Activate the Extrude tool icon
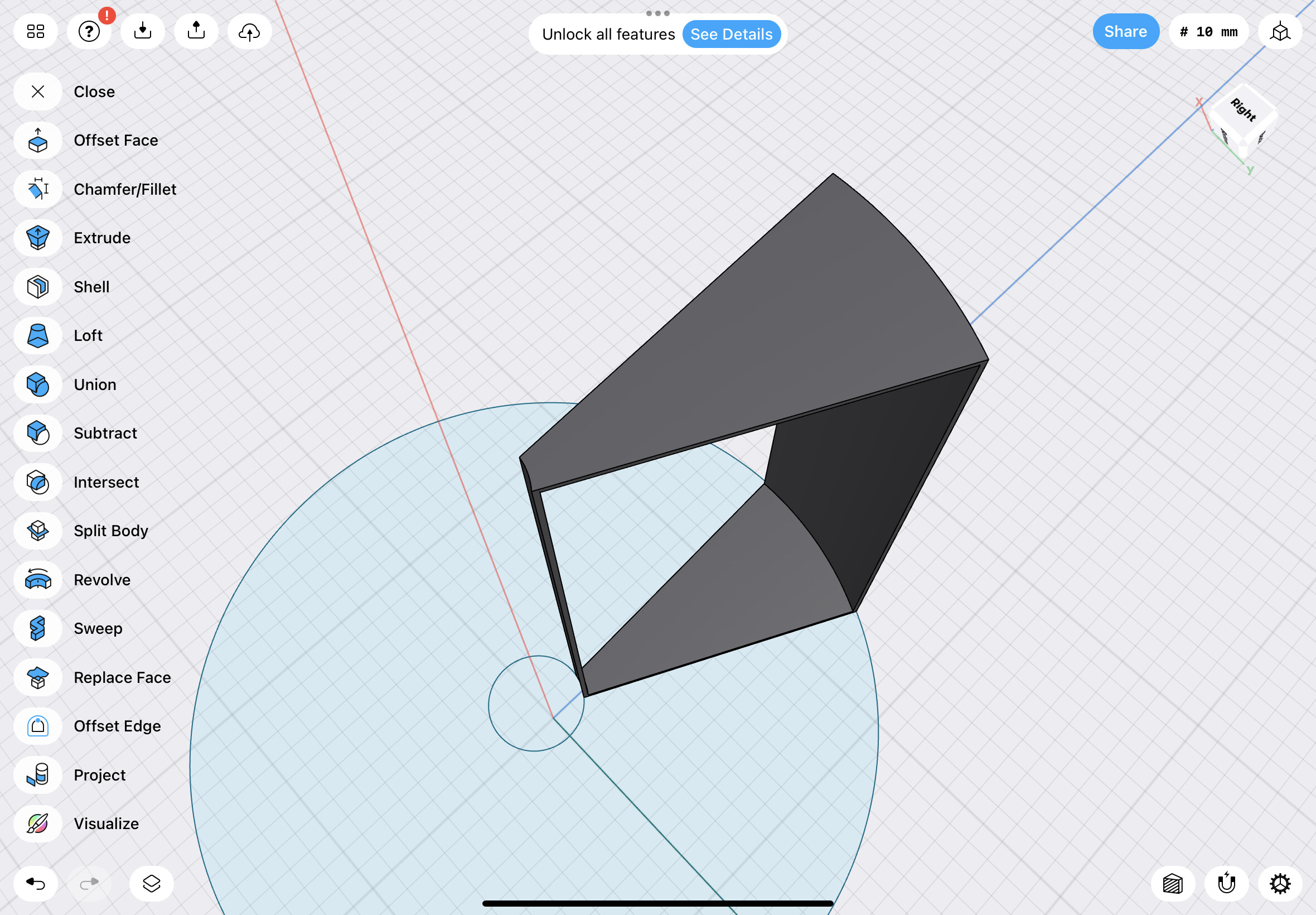1316x915 pixels. (x=38, y=238)
